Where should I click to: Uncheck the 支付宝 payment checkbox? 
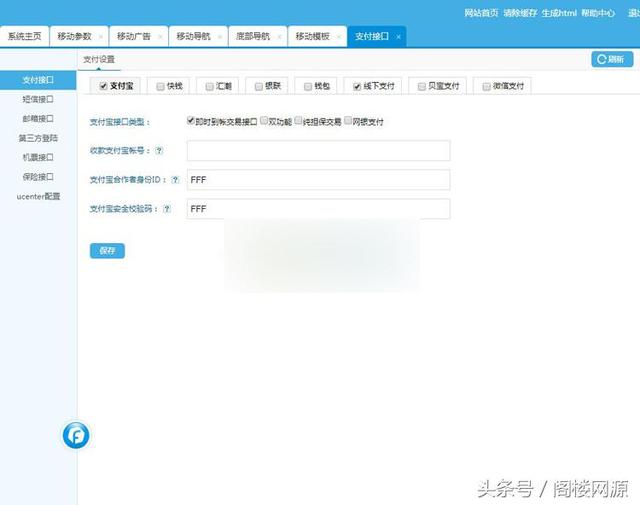pos(103,86)
